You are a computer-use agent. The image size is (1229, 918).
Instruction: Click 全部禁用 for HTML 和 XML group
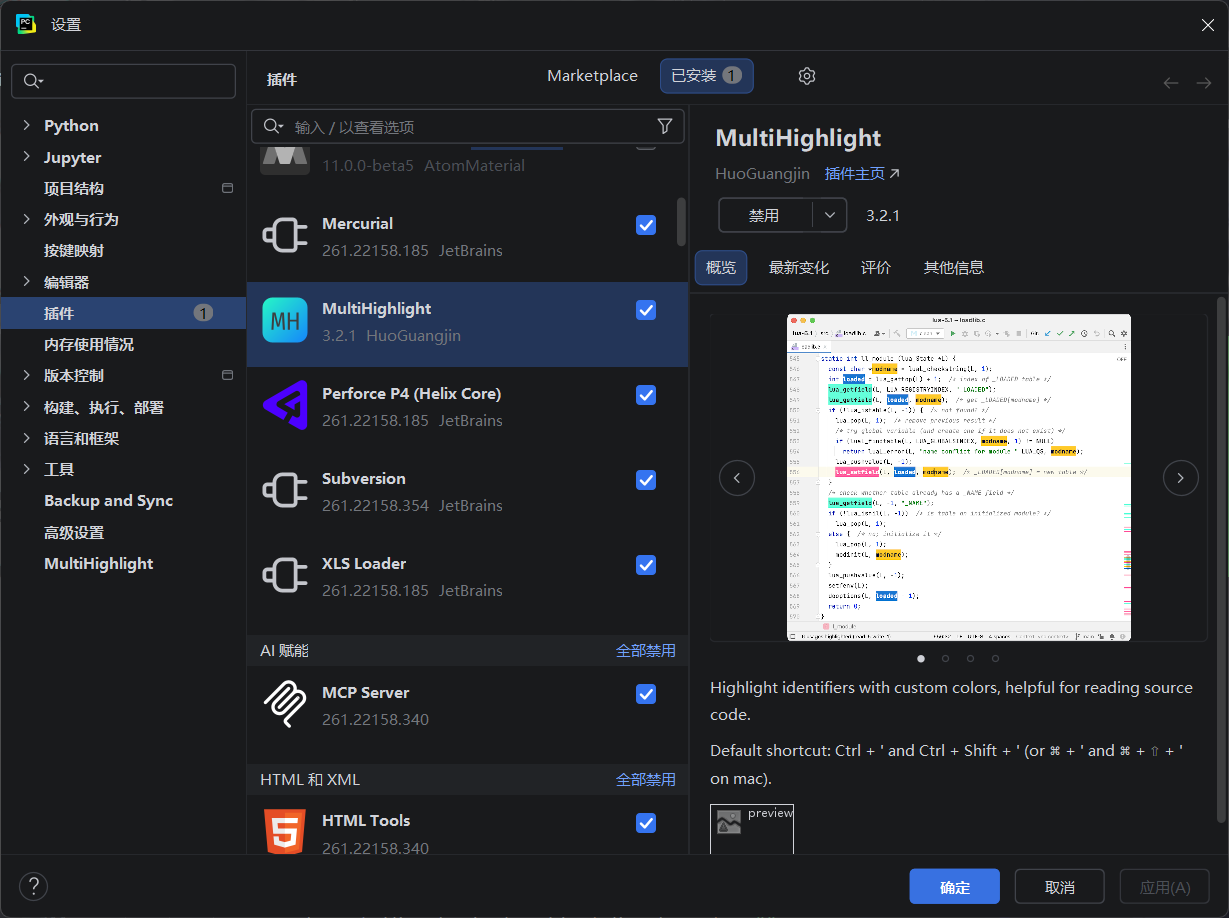(646, 780)
